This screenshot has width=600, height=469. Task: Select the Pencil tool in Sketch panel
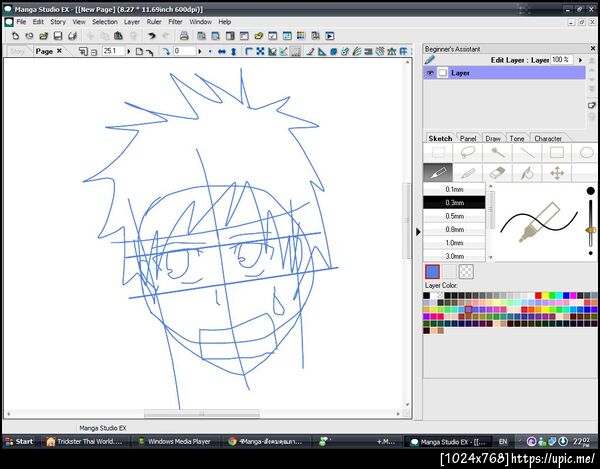coord(467,173)
